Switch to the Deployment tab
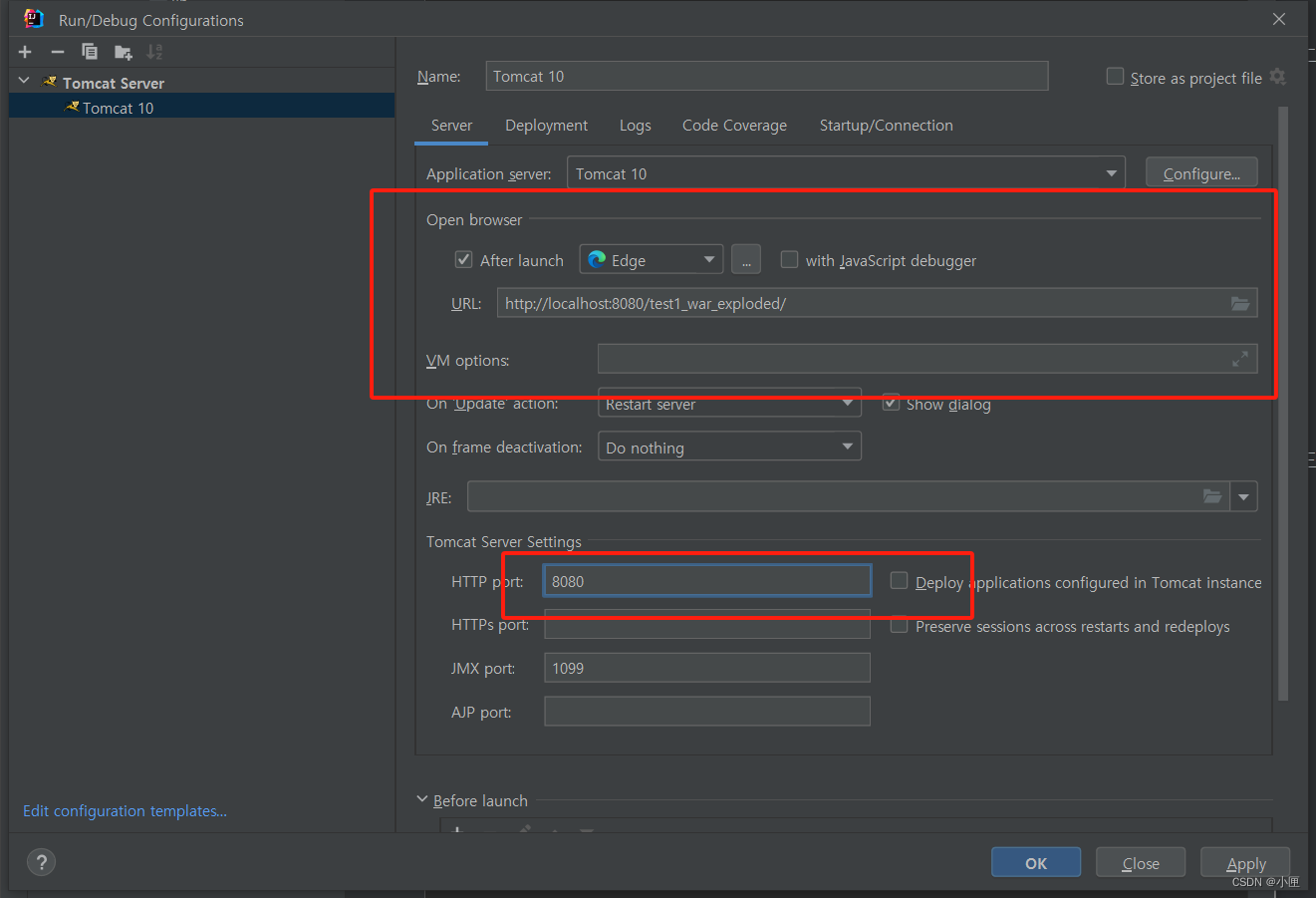 546,126
